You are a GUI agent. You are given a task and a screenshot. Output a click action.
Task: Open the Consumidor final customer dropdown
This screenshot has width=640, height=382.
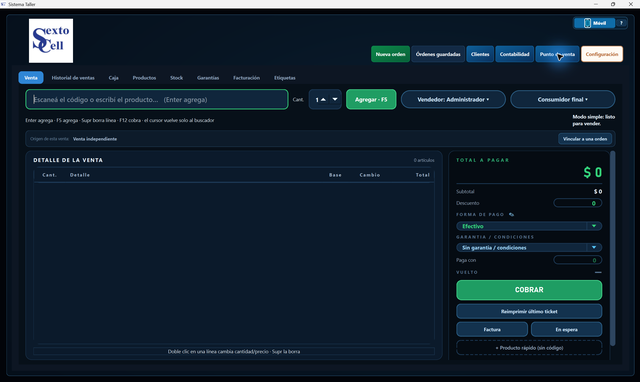pos(562,100)
